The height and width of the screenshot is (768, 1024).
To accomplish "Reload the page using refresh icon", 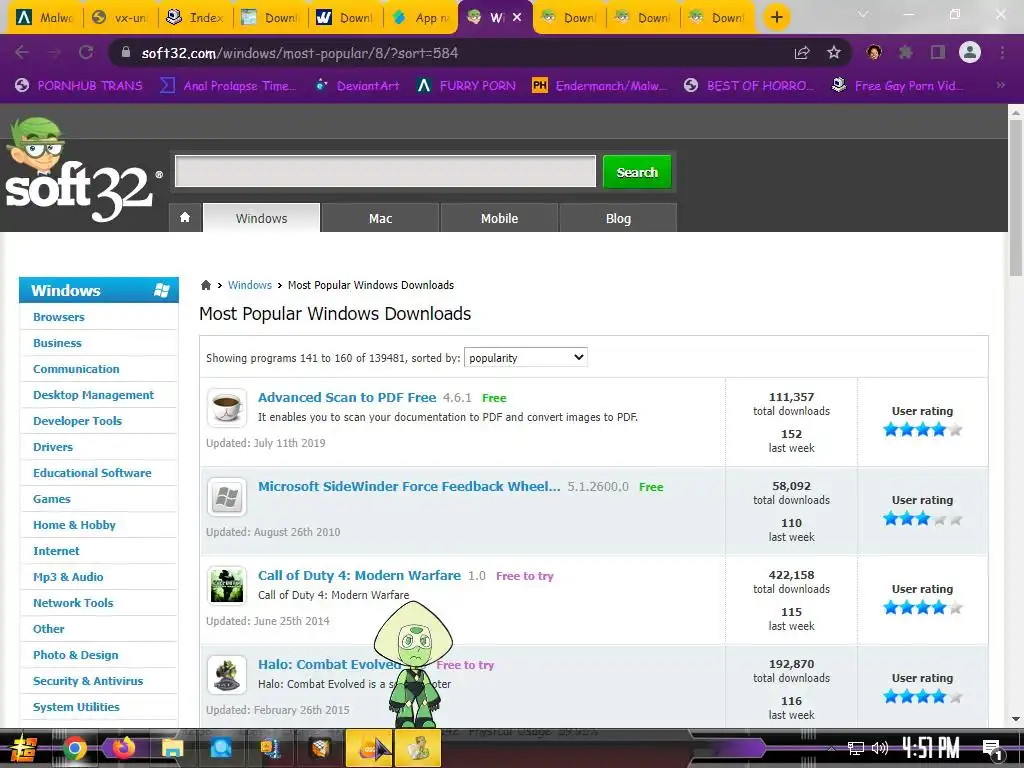I will [86, 53].
